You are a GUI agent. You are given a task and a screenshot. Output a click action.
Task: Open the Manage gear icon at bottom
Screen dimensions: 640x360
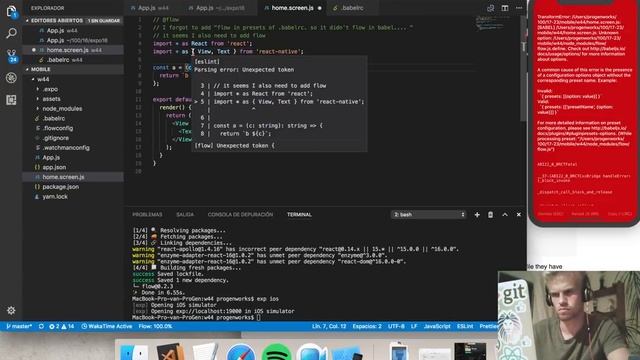[11, 311]
